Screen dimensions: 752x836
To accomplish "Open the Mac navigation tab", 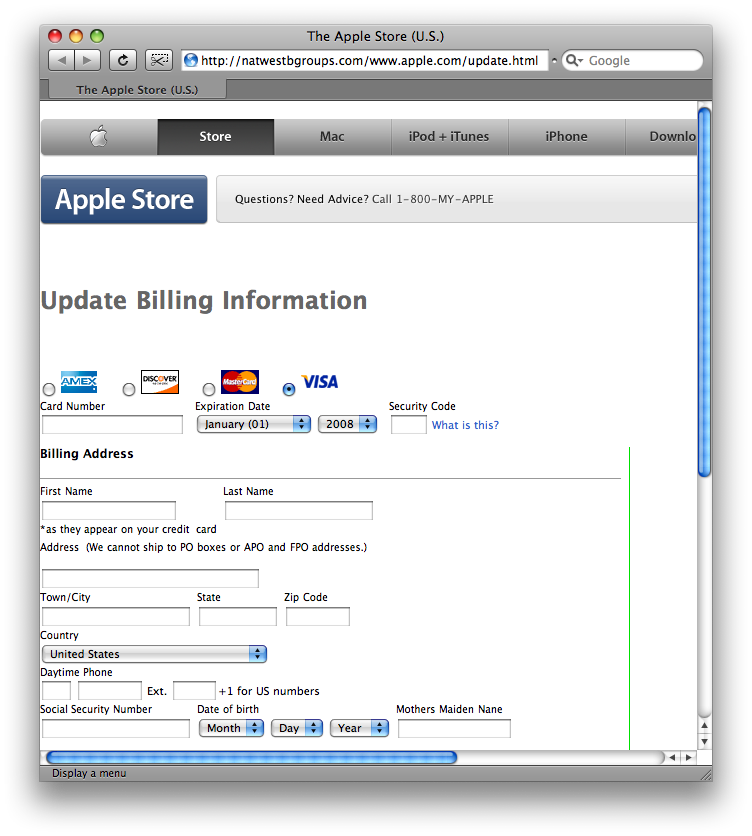I will [x=332, y=137].
